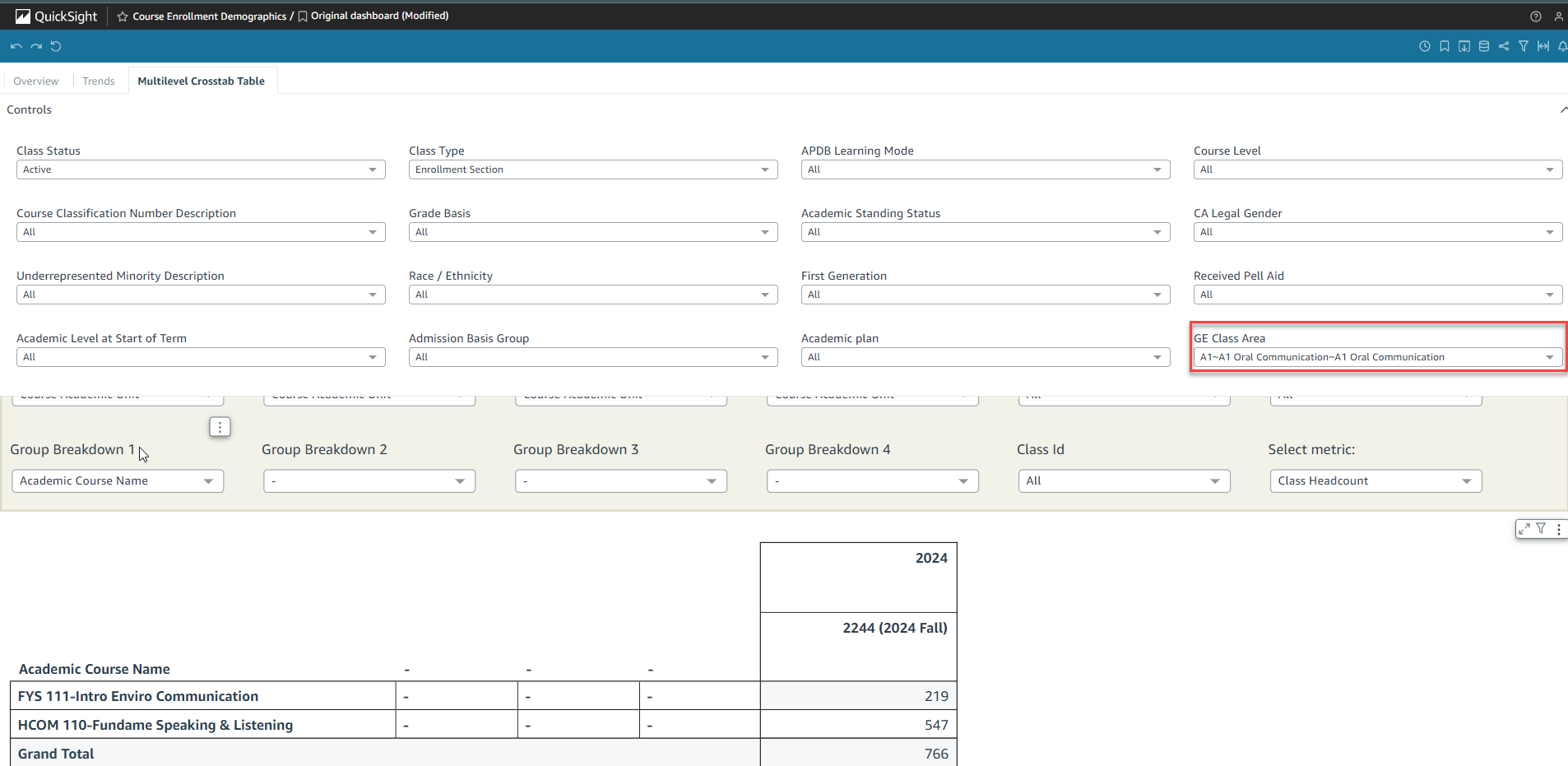Click the Academic Course Name column header
1568x766 pixels.
coord(95,669)
